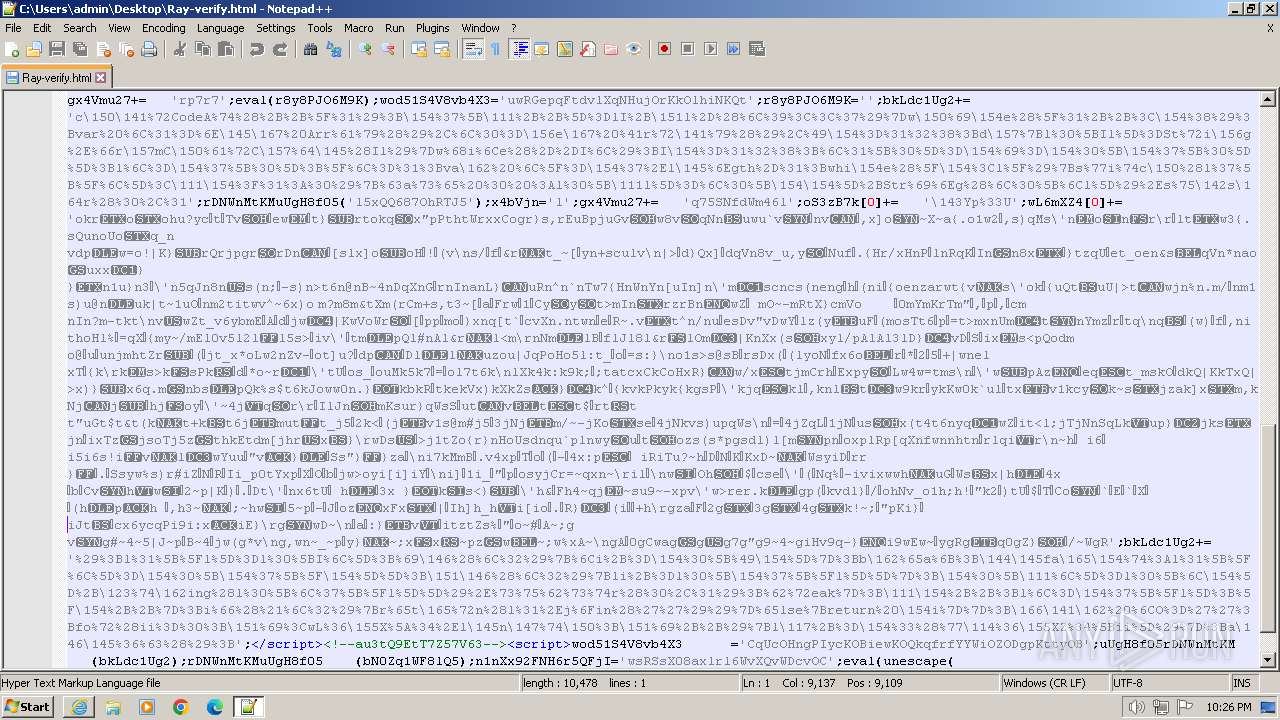1280x720 pixels.
Task: Open the Windows Start menu
Action: (27, 706)
